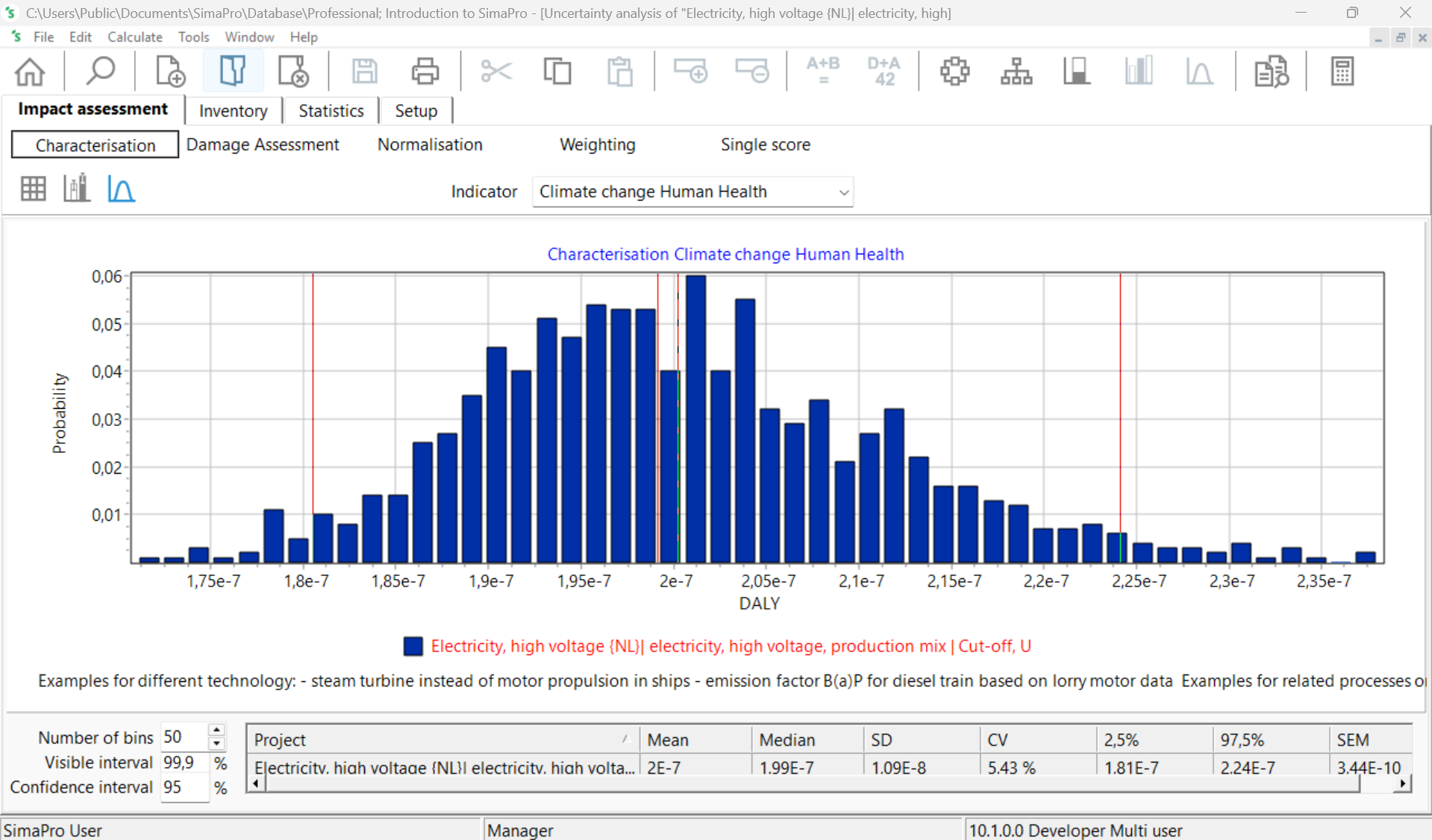Switch to the Statistics tab
The width and height of the screenshot is (1432, 840).
tap(331, 111)
